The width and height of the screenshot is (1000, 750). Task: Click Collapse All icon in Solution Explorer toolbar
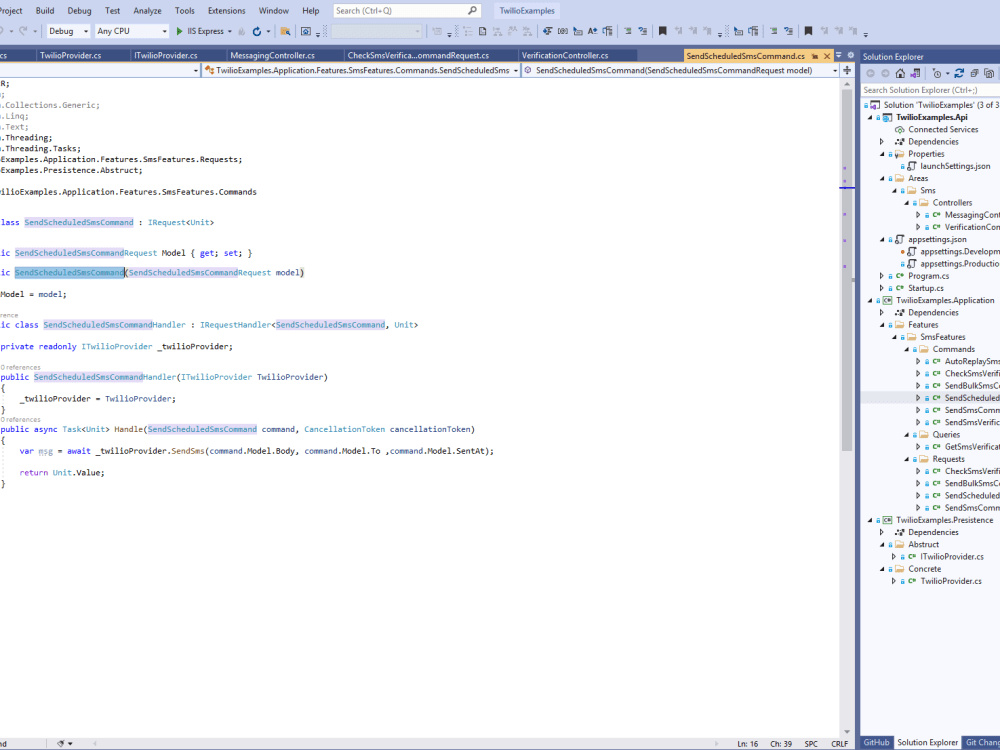coord(974,73)
